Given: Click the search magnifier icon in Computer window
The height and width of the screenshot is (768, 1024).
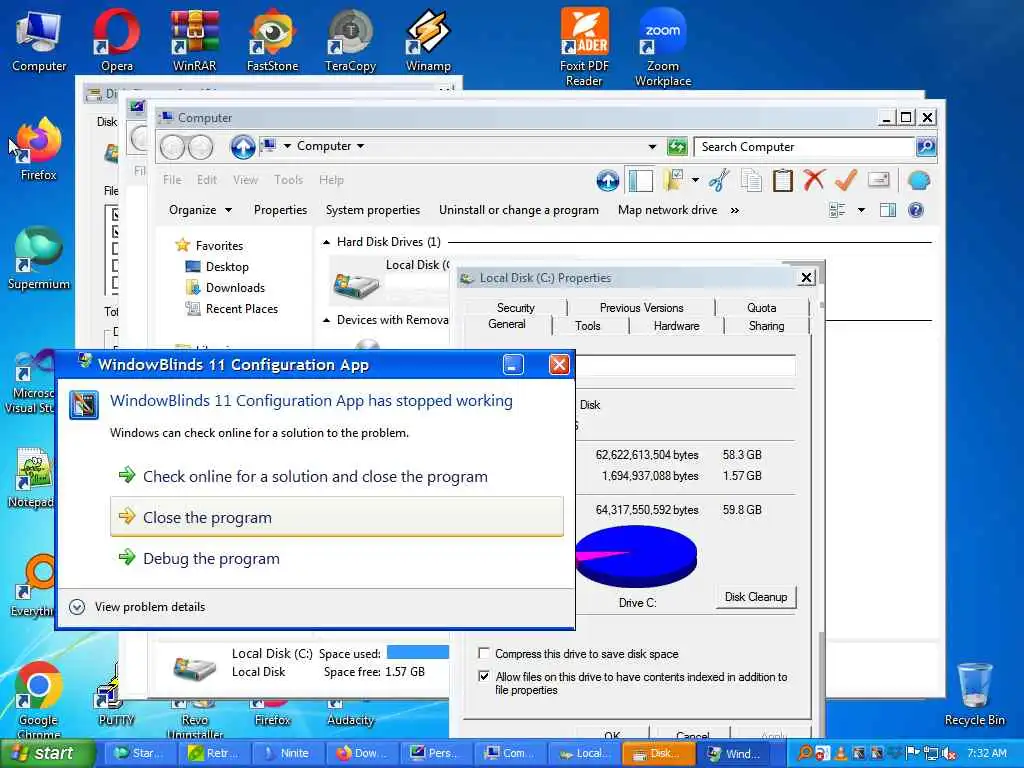Looking at the screenshot, I should pyautogui.click(x=926, y=147).
